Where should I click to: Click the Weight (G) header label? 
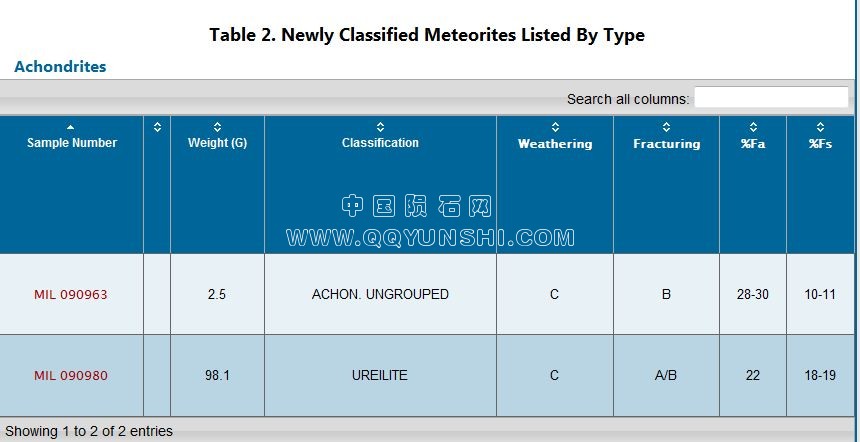click(x=217, y=143)
